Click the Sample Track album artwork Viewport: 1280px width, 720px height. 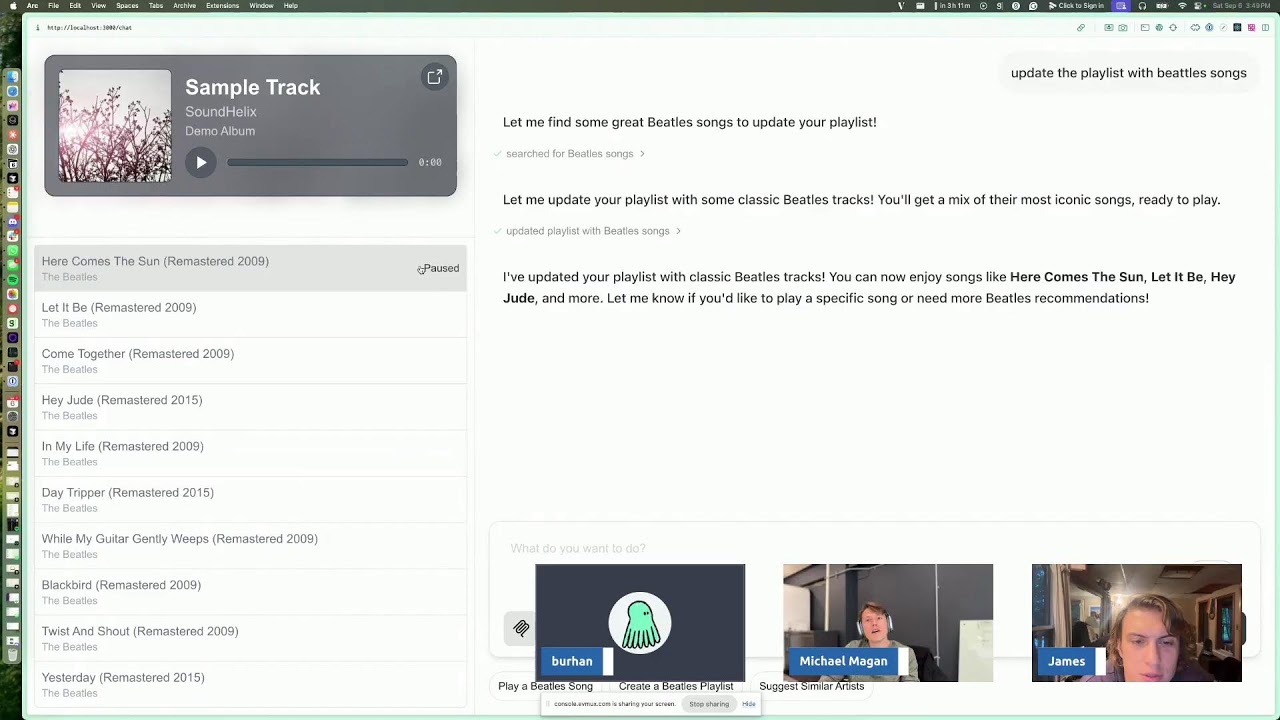115,125
